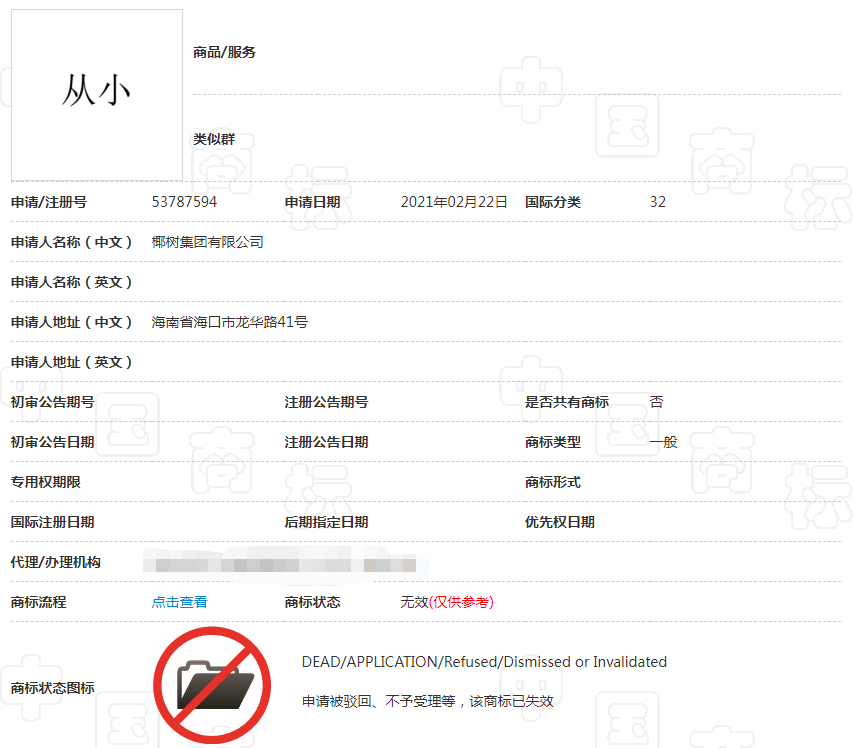Screen dimensions: 854x748
Task: Select the 申请被驳回 status explanation text
Action: point(428,701)
